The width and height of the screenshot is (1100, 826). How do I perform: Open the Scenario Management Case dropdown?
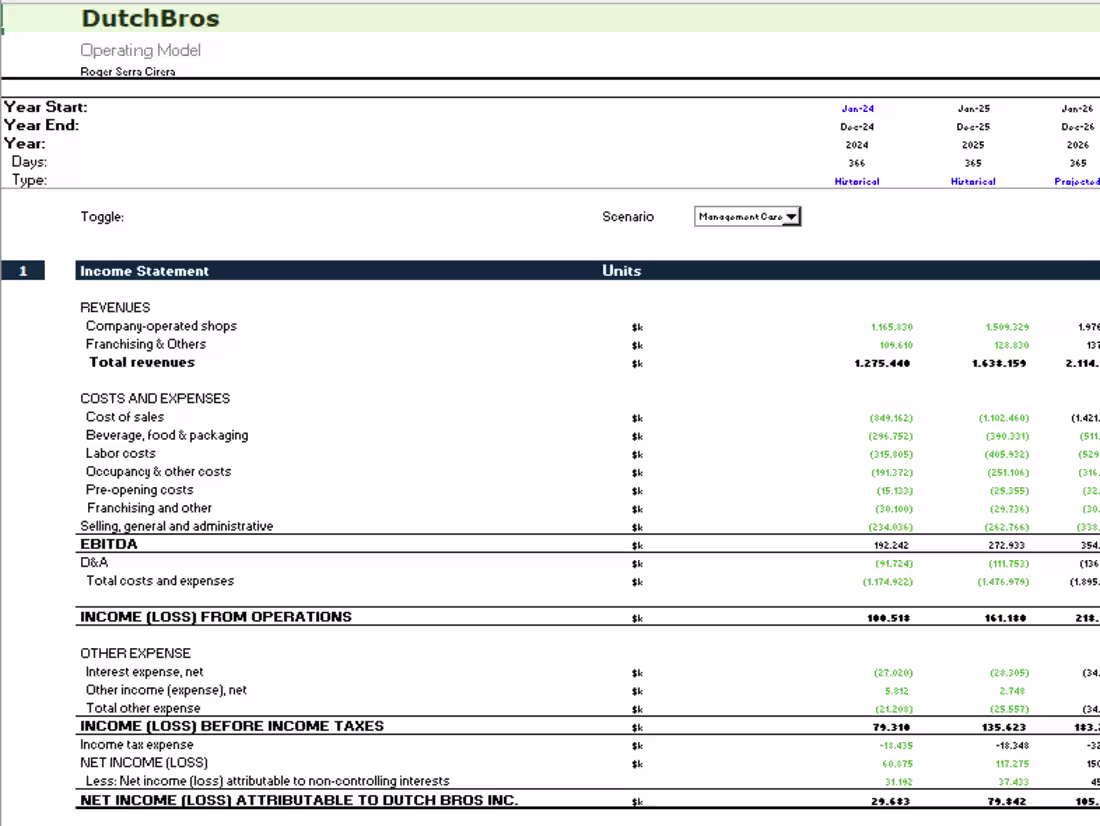pos(747,217)
